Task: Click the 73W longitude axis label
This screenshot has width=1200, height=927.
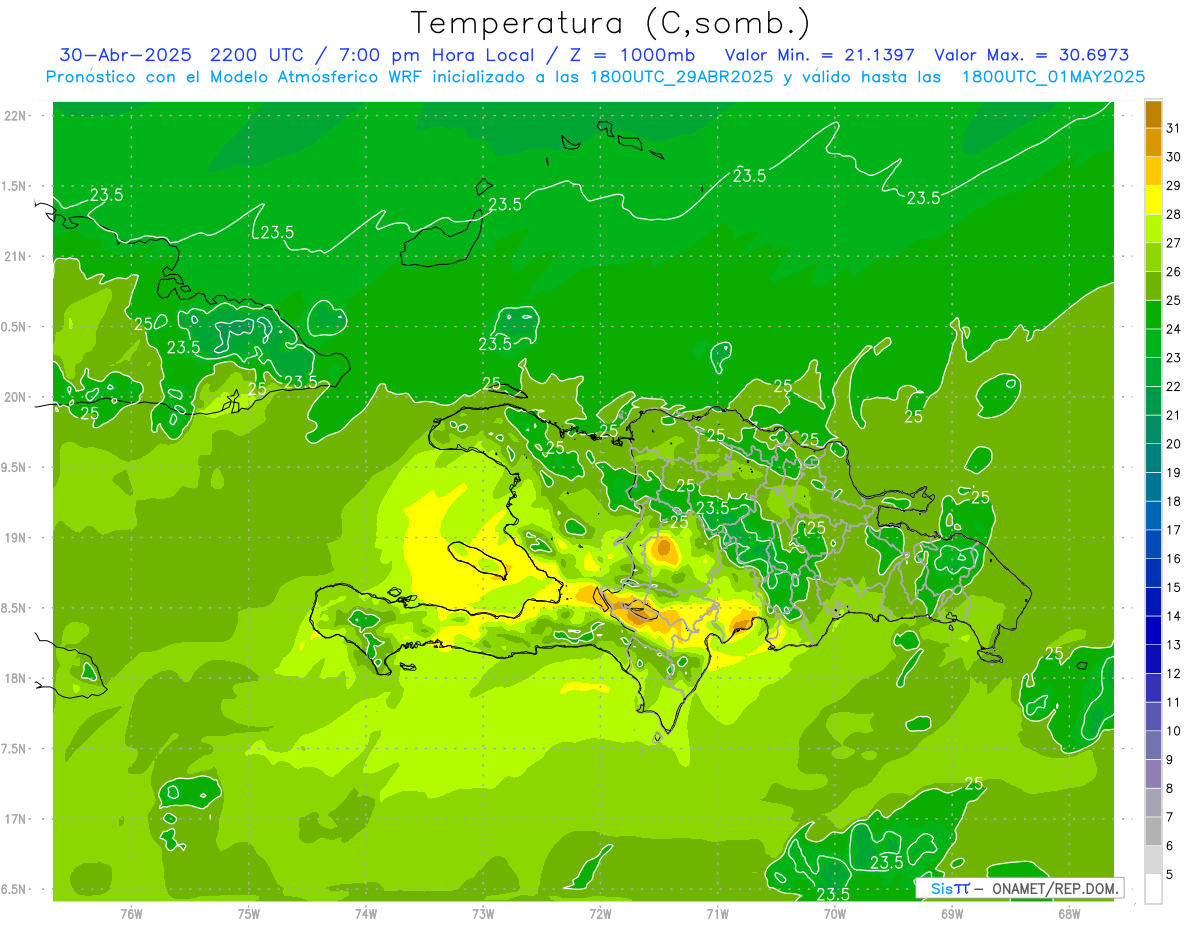Action: (x=483, y=912)
